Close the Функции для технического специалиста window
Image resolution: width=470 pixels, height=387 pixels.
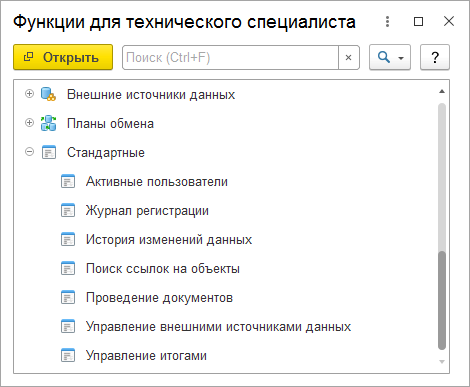[449, 21]
